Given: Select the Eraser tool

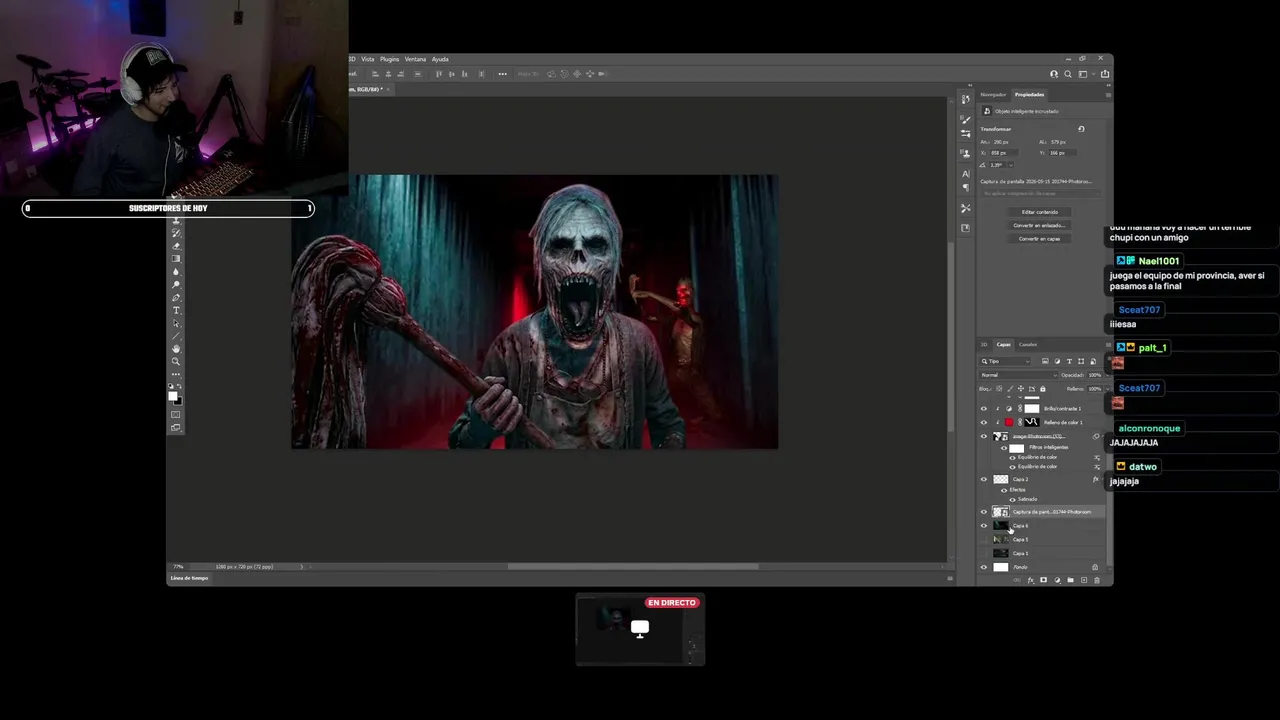Looking at the screenshot, I should tap(176, 246).
